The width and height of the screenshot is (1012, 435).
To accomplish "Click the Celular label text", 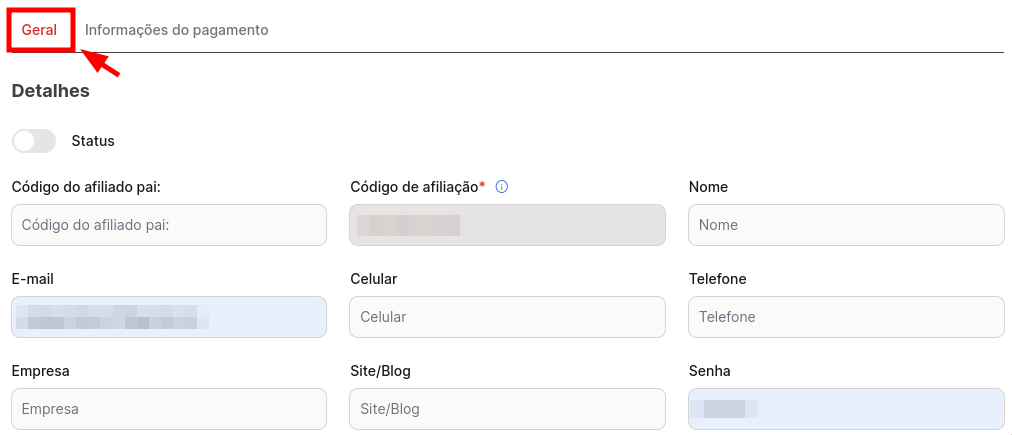I will (374, 279).
